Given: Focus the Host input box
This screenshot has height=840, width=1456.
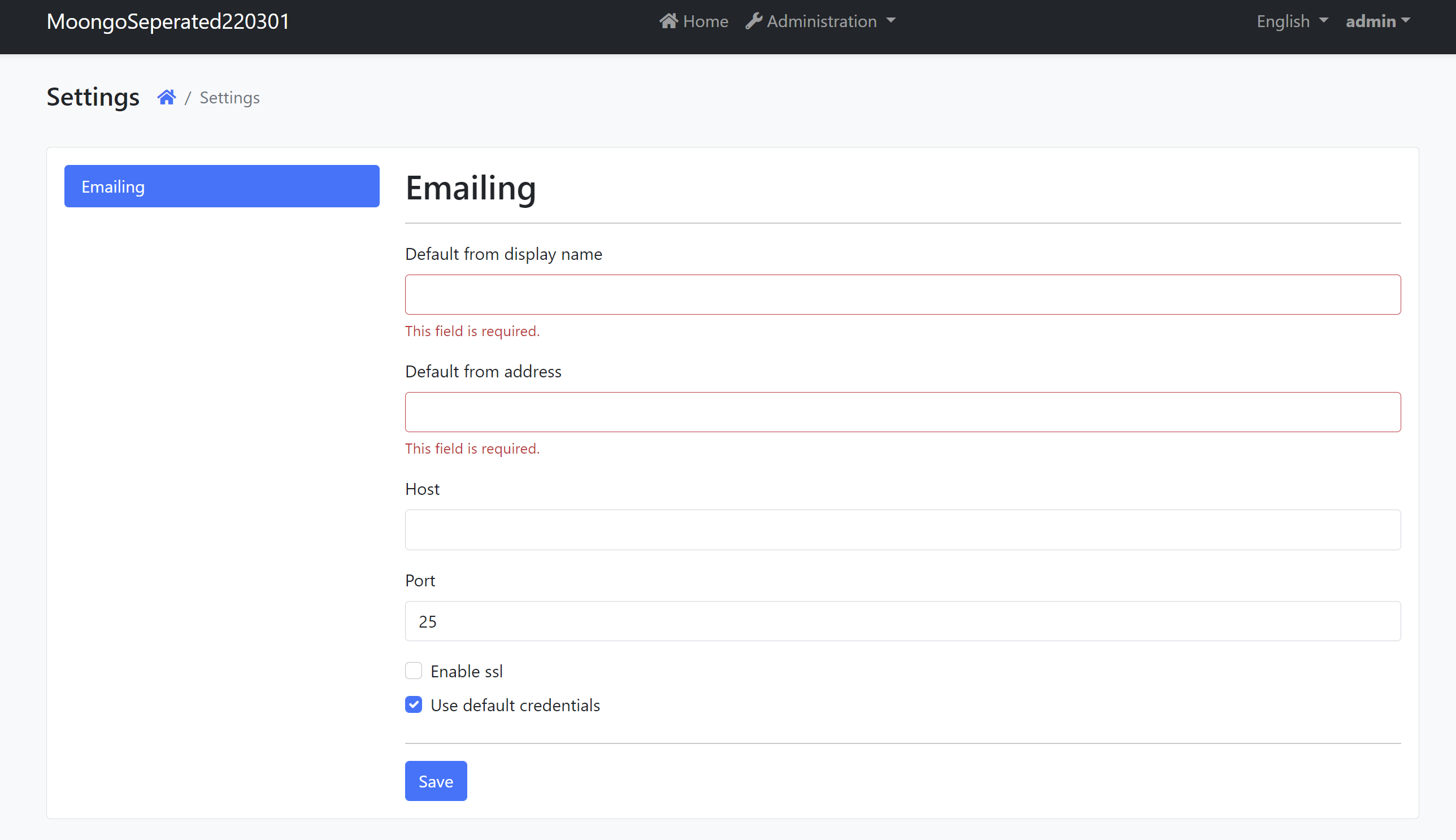Looking at the screenshot, I should (x=902, y=529).
